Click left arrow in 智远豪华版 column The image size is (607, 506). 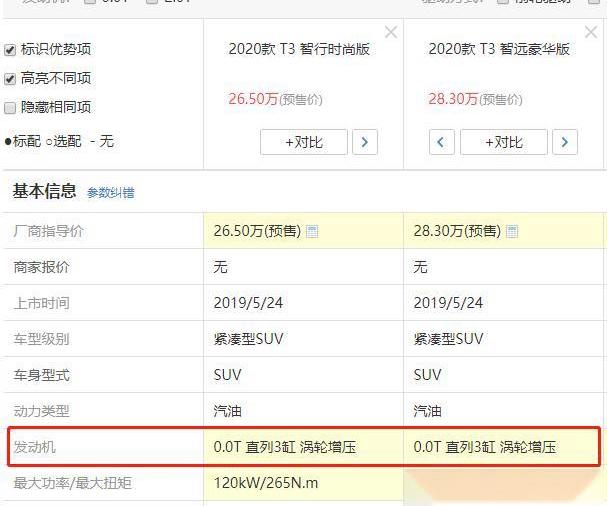[441, 142]
